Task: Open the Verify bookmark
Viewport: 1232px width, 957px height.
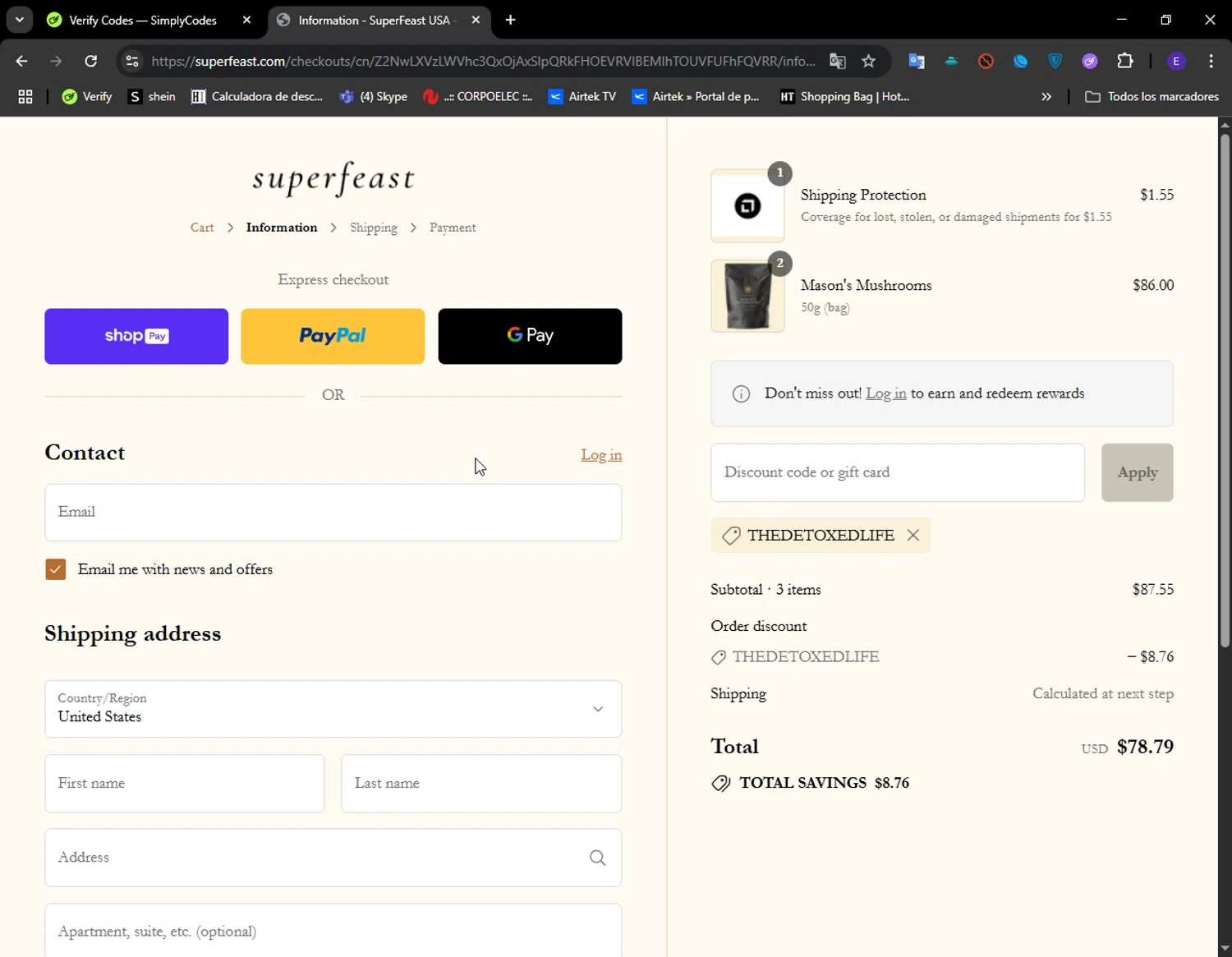Action: (x=87, y=97)
